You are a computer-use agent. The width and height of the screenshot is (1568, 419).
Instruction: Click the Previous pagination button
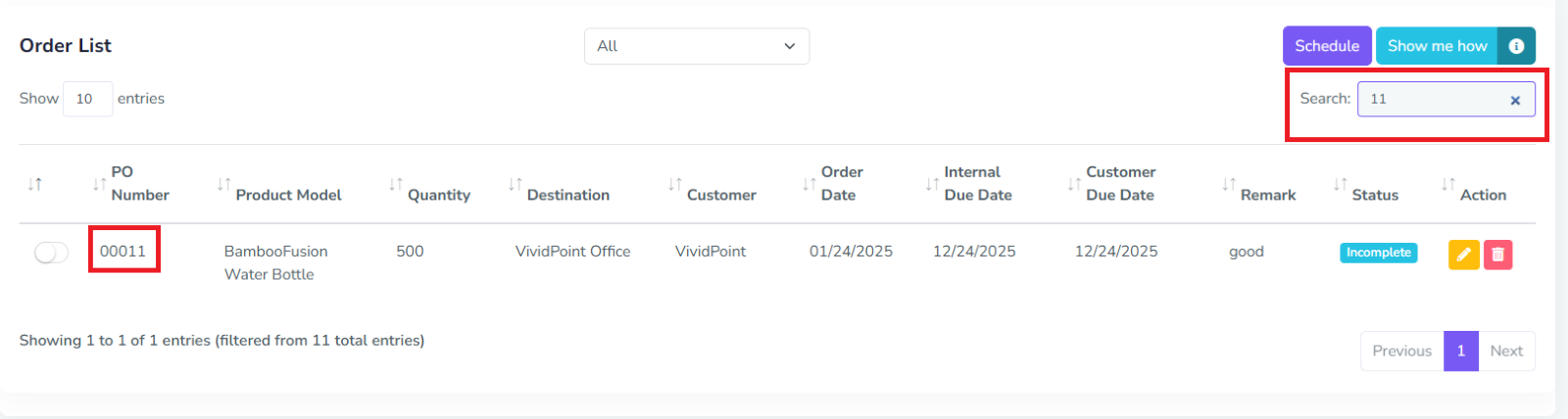point(1401,350)
